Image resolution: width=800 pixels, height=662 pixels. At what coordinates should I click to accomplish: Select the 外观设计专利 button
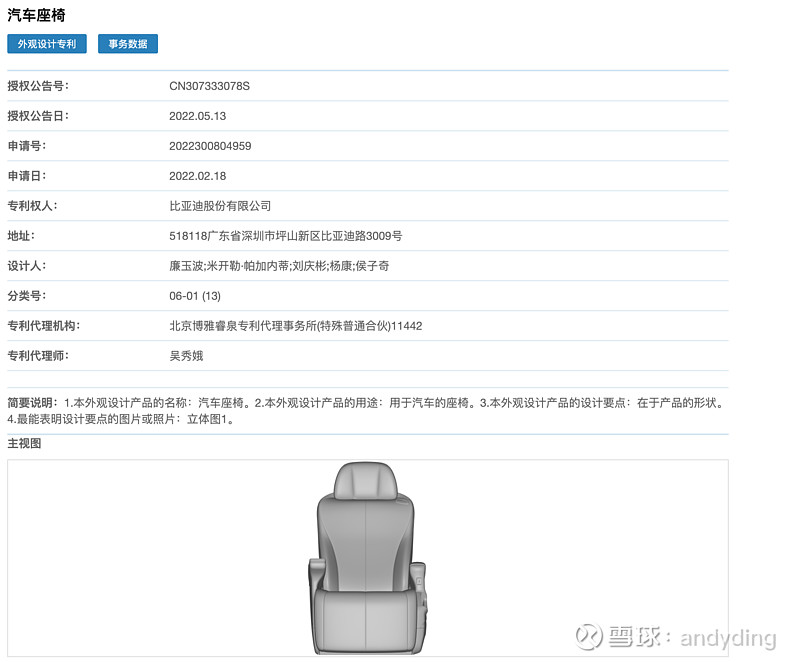46,43
